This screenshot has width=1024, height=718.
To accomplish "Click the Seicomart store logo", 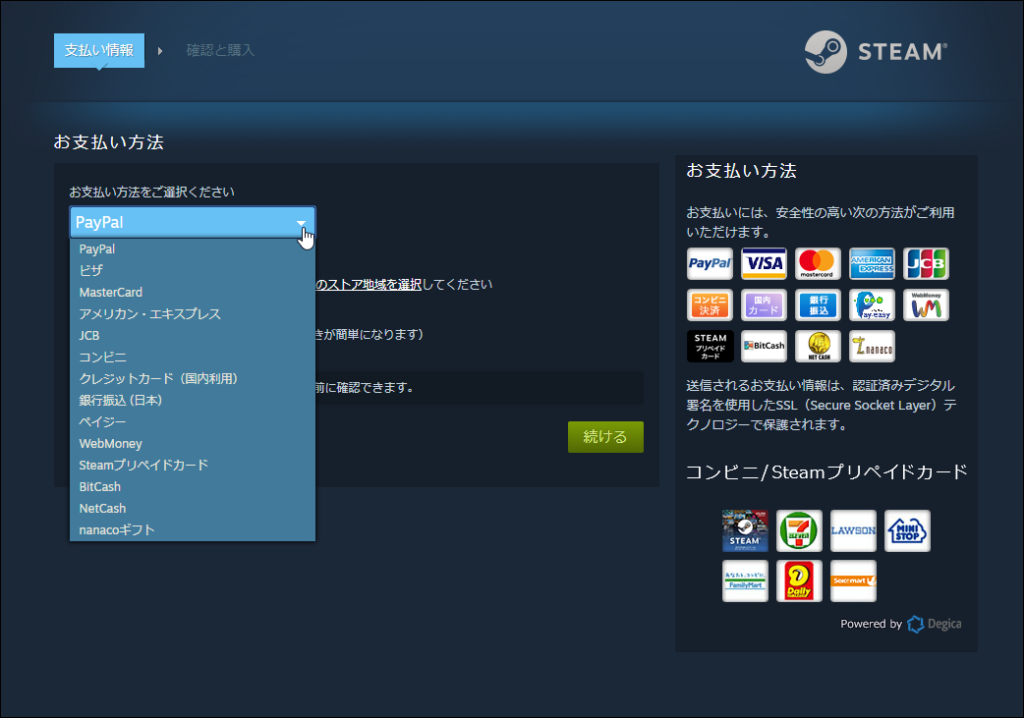I will pyautogui.click(x=853, y=581).
